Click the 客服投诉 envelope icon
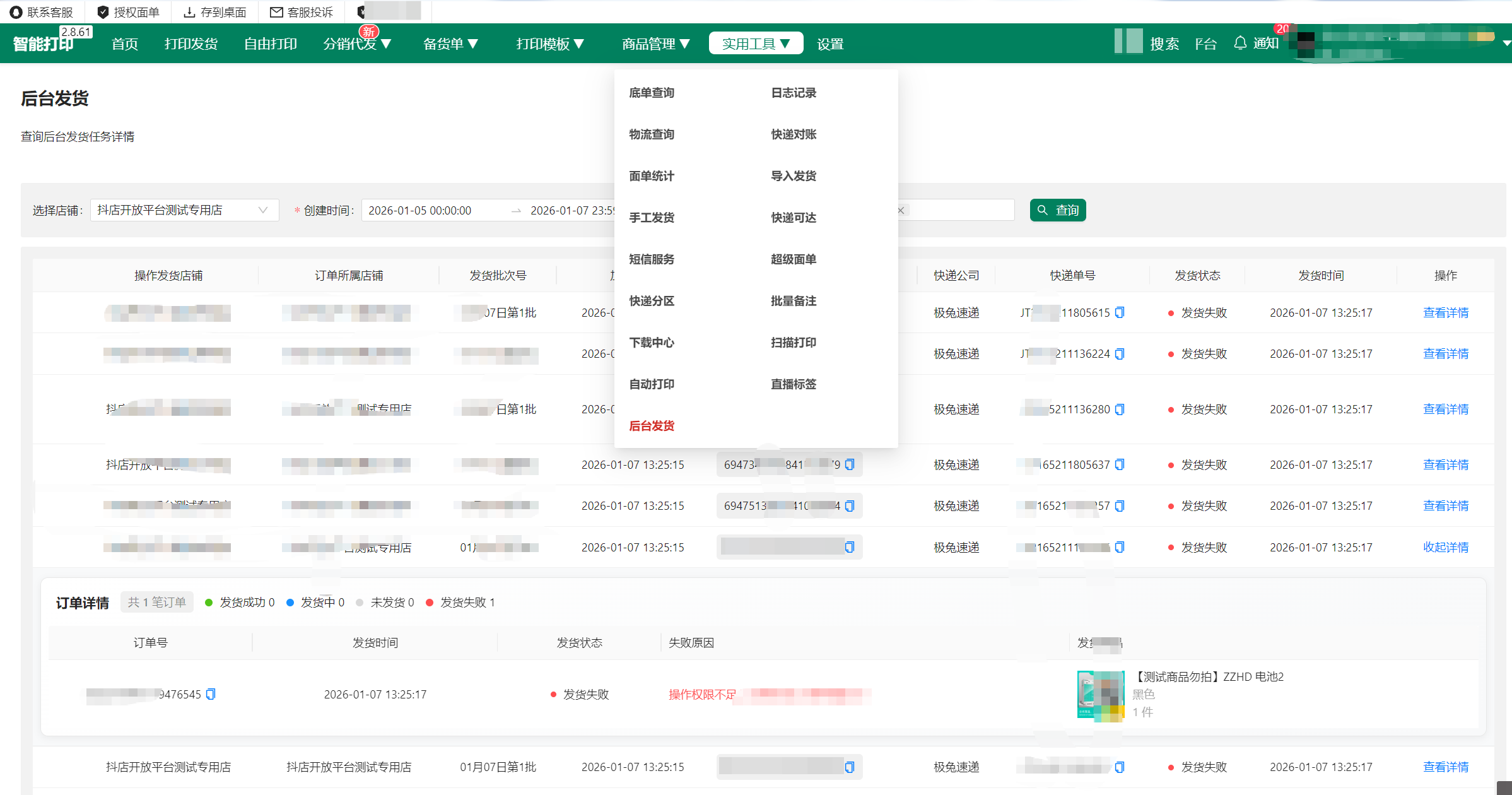The width and height of the screenshot is (1512, 795). [276, 12]
